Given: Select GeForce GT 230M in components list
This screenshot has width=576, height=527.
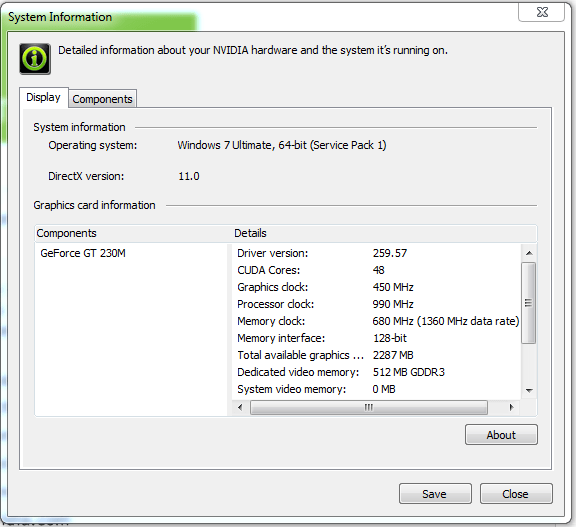Looking at the screenshot, I should point(83,253).
